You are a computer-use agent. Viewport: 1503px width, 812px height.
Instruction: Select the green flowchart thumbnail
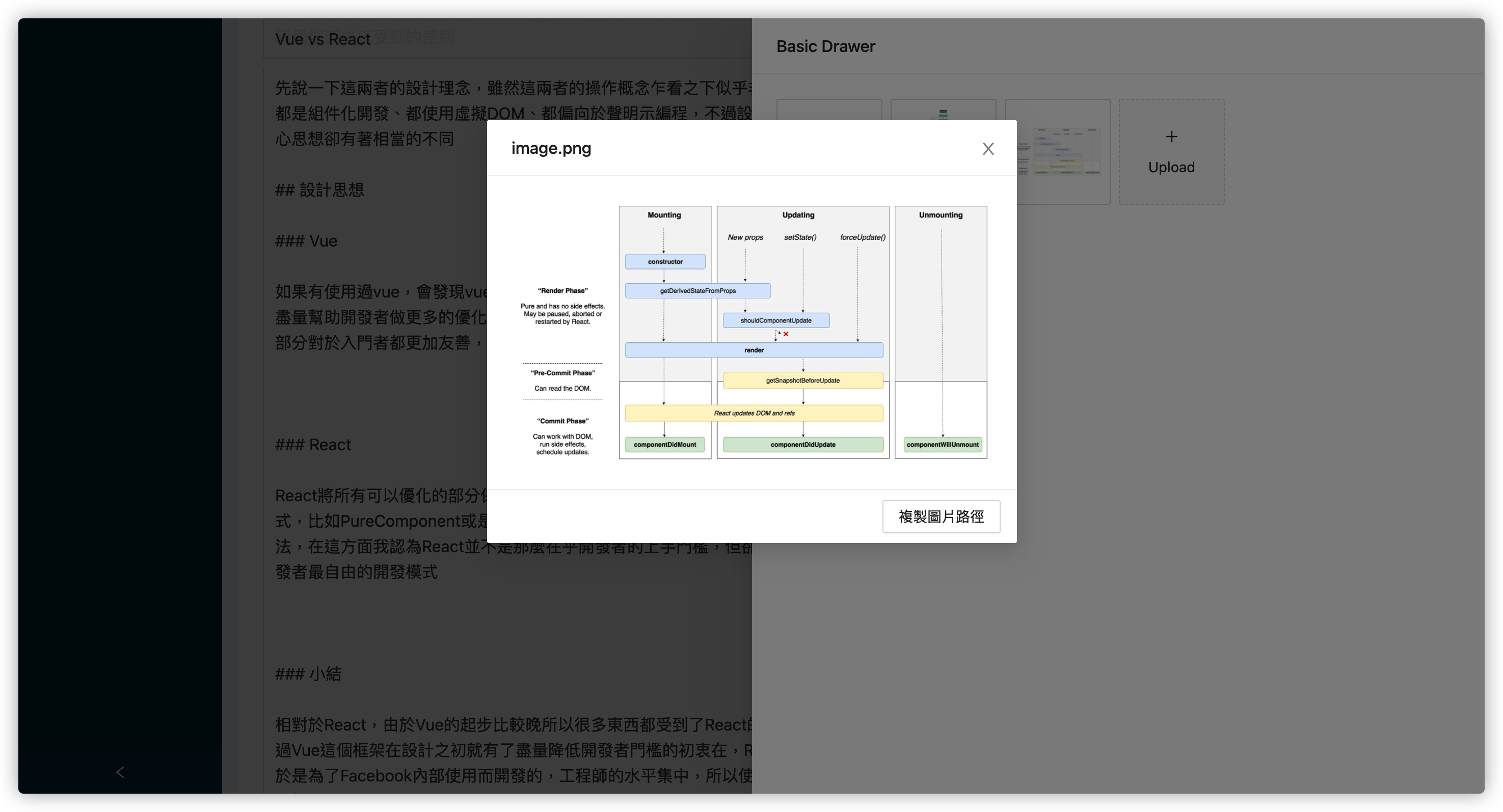pos(943,111)
